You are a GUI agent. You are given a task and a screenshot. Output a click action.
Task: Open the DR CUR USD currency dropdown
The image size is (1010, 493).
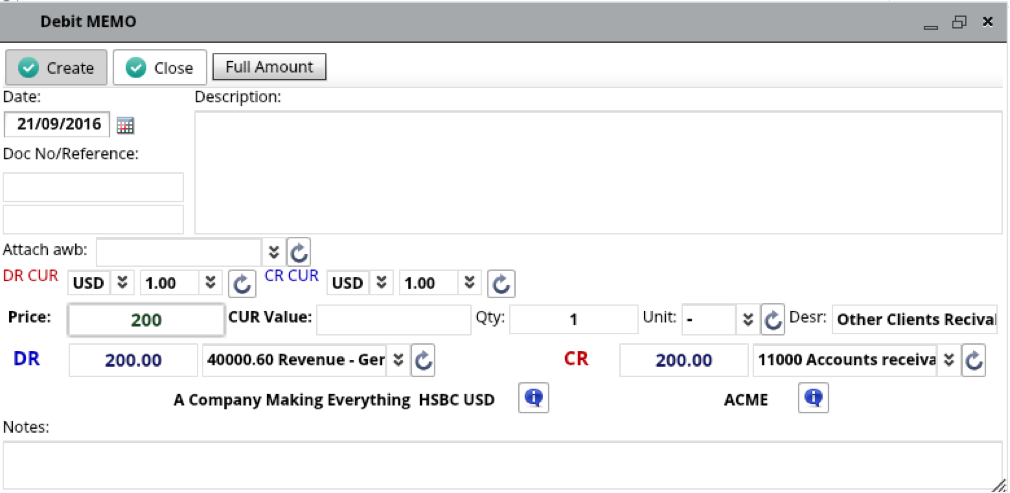[122, 284]
